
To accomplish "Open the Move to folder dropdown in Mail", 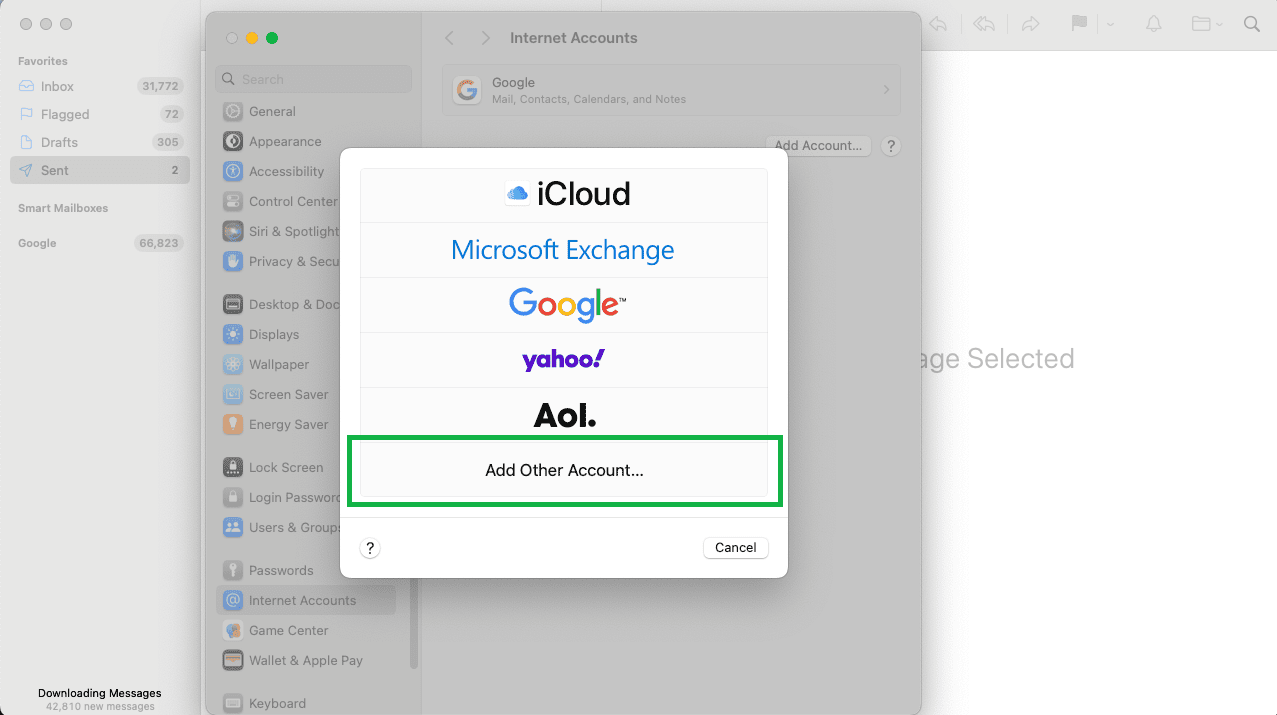I will (x=1207, y=24).
